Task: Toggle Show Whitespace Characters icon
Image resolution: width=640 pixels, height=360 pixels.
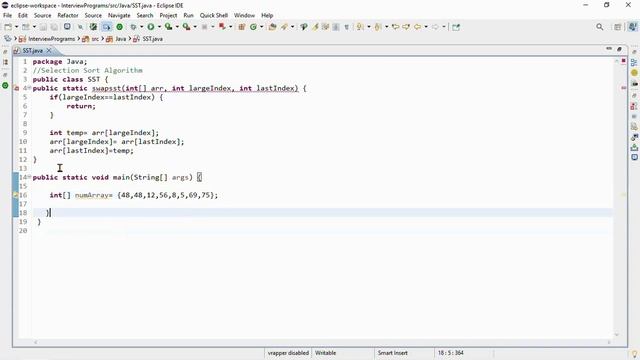Action: (347, 27)
